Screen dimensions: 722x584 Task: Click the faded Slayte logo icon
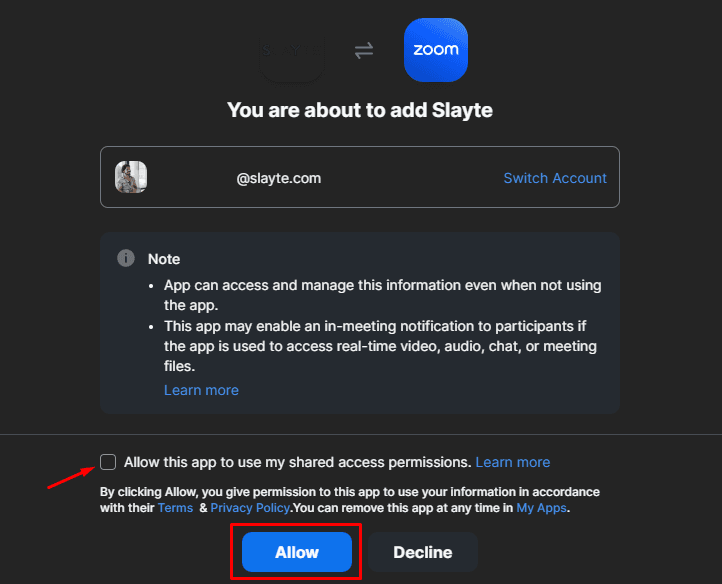tap(291, 50)
